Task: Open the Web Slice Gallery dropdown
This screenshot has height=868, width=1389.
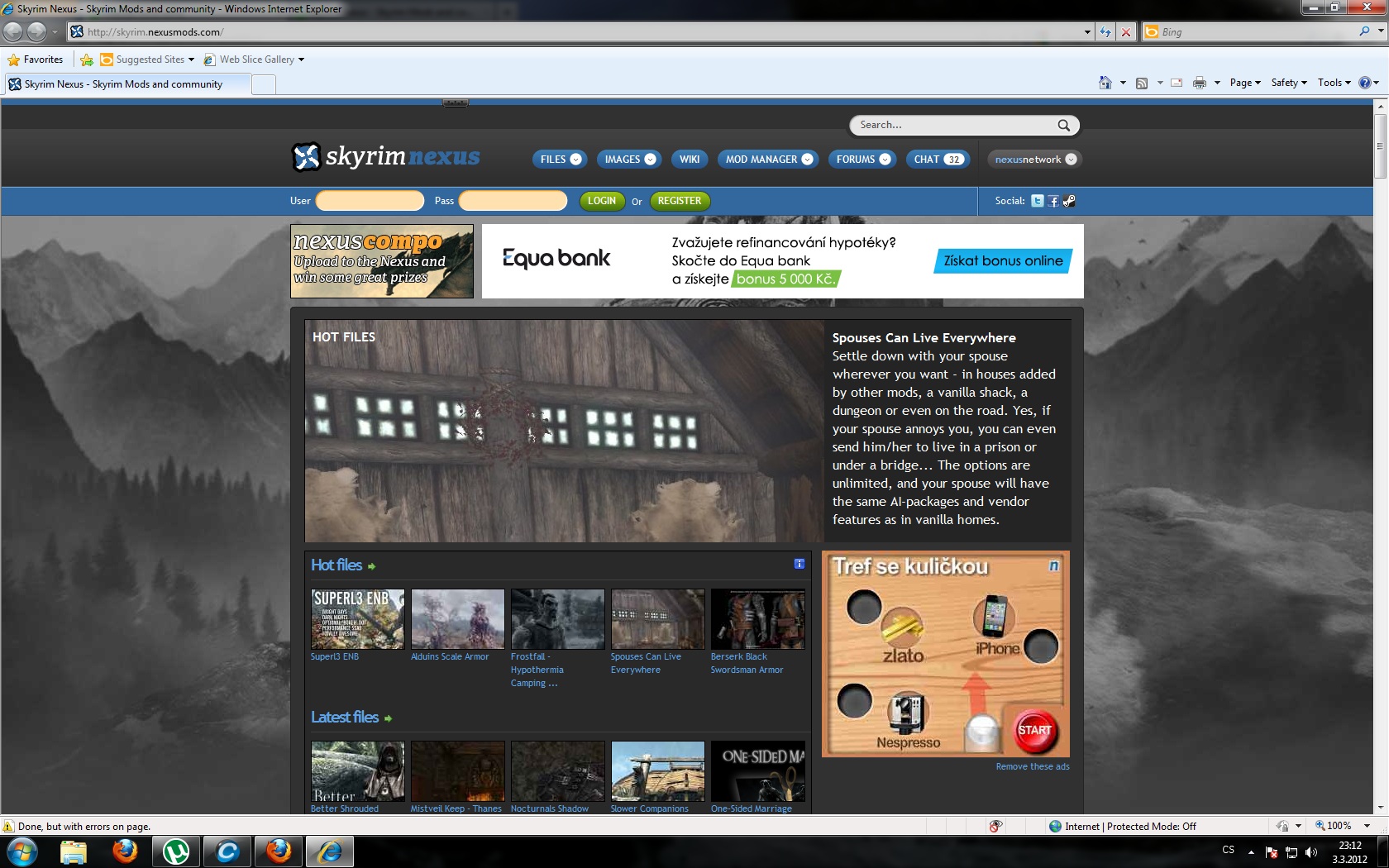Action: pyautogui.click(x=301, y=60)
